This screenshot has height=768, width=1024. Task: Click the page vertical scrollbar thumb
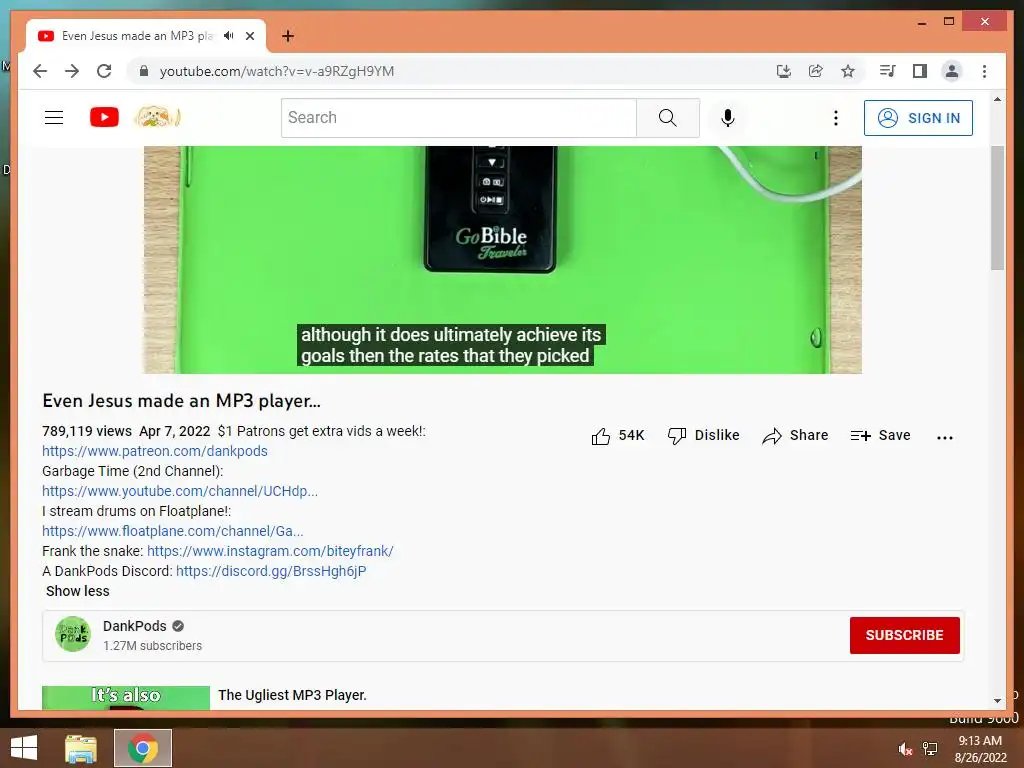click(997, 208)
